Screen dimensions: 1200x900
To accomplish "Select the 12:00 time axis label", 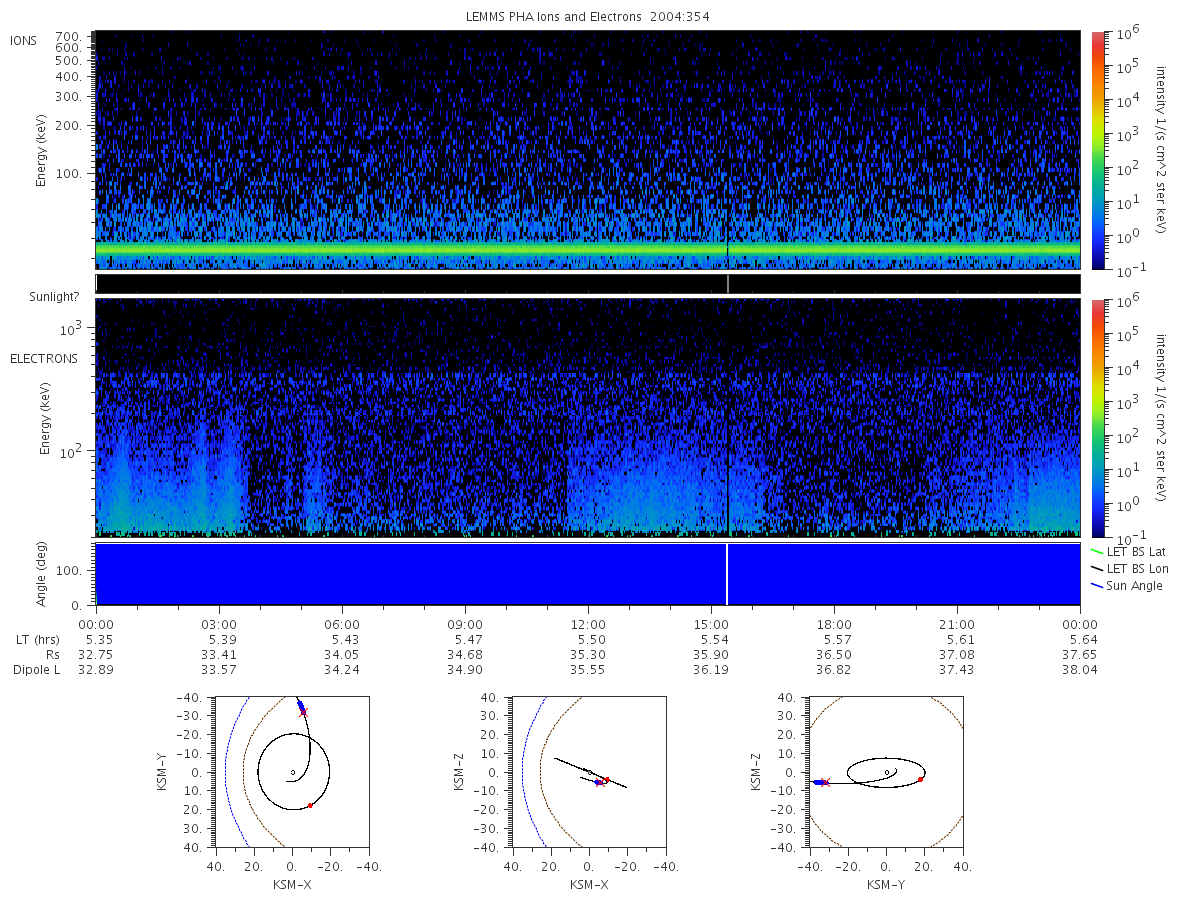I will [588, 623].
